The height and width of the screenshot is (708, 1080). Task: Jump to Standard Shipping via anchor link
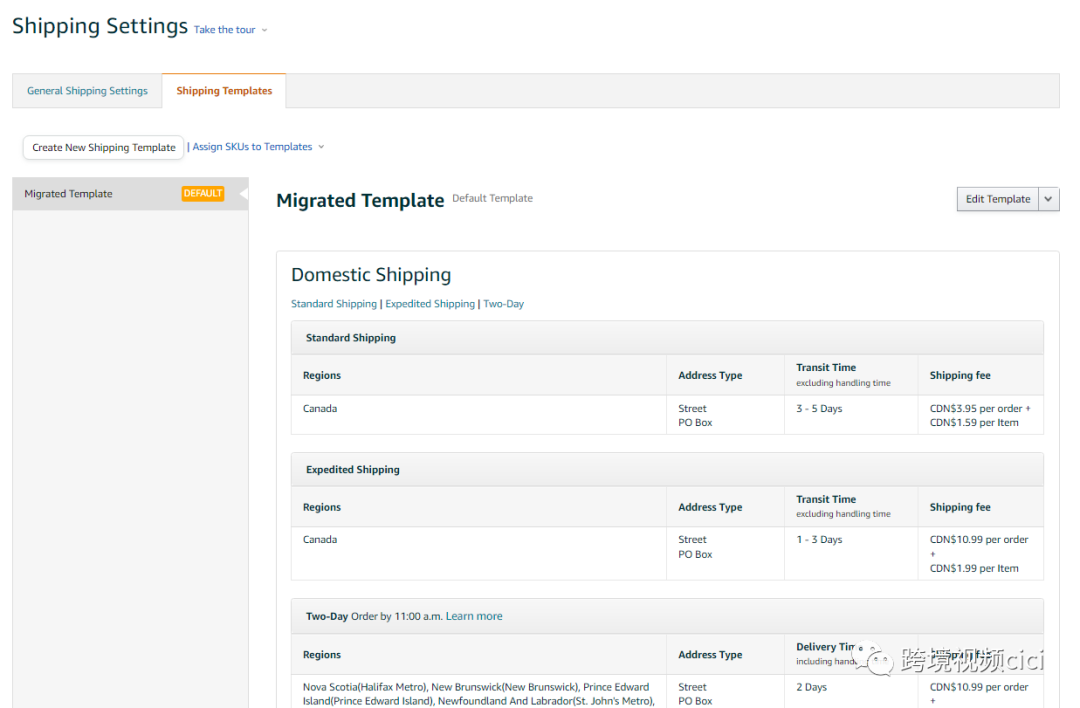click(x=334, y=304)
